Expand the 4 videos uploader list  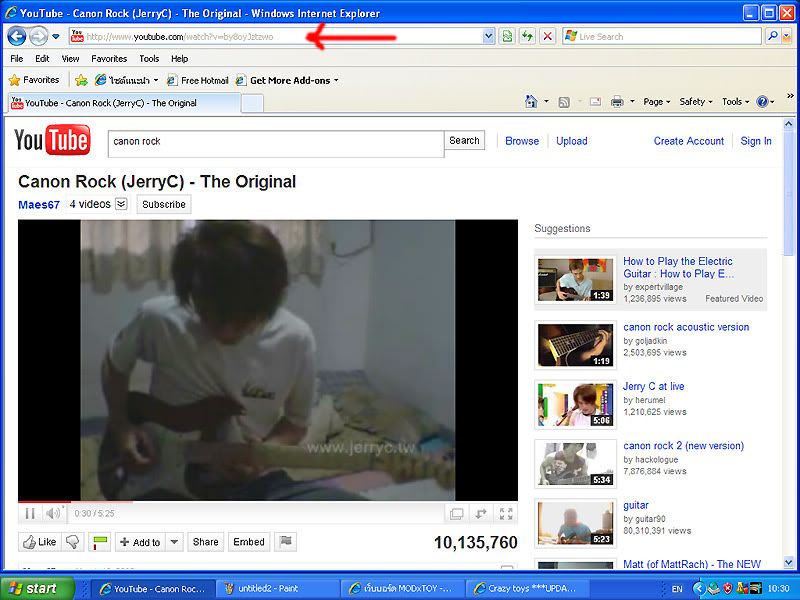(121, 204)
